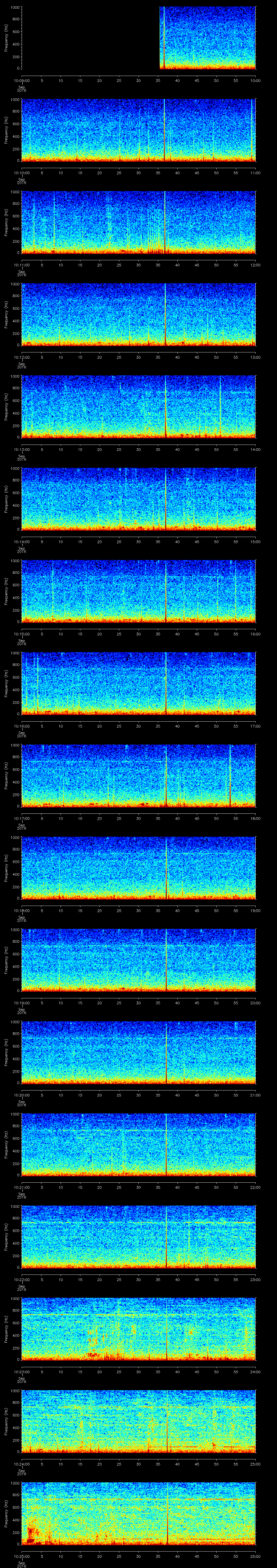Viewport: 277px width, 1568px height.
Task: Click the horizontal tone line in the 10:22:00 spectrogram
Action: [139, 1222]
